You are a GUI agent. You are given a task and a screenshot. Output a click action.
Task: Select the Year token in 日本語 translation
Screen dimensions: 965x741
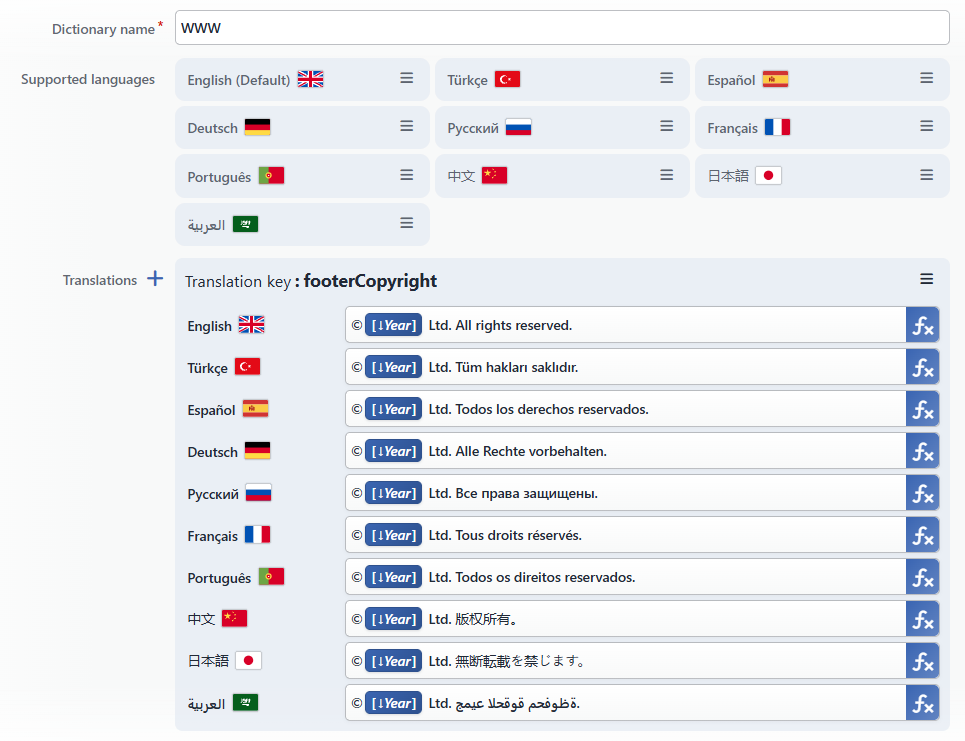[x=393, y=661]
